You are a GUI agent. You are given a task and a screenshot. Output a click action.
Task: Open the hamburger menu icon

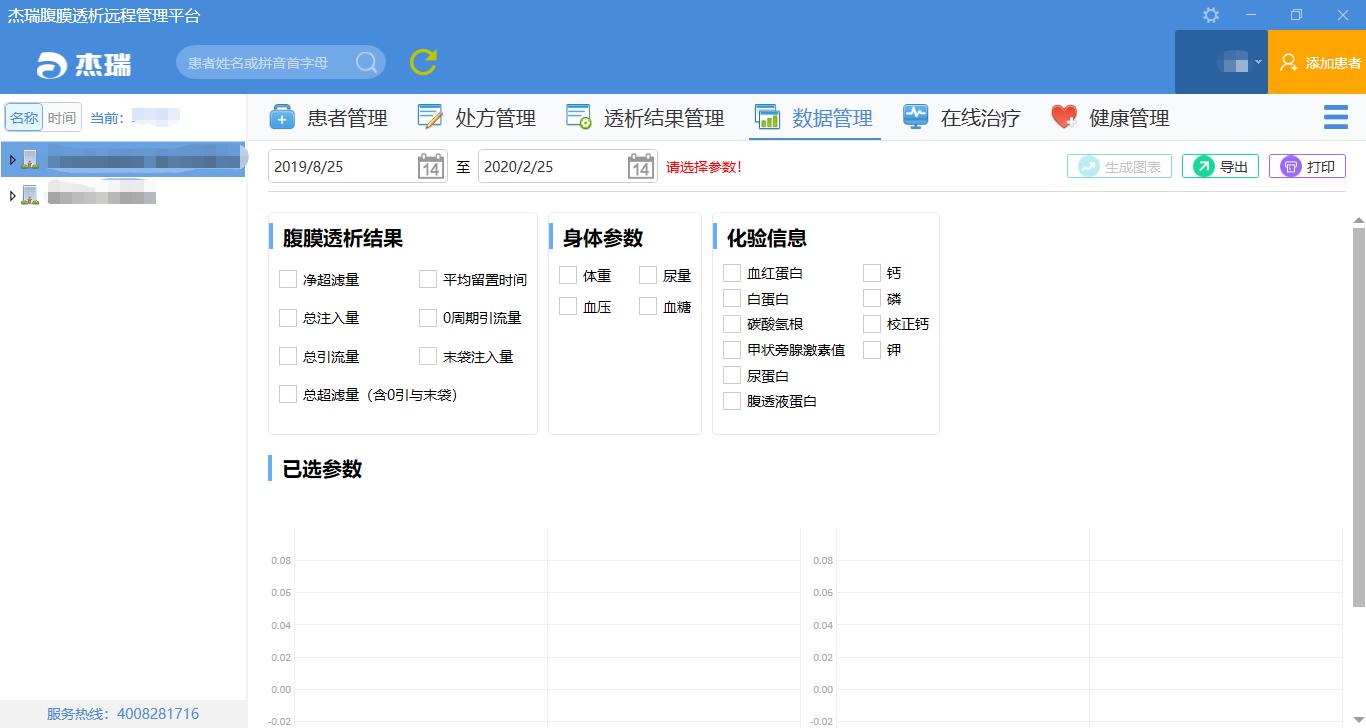coord(1335,118)
